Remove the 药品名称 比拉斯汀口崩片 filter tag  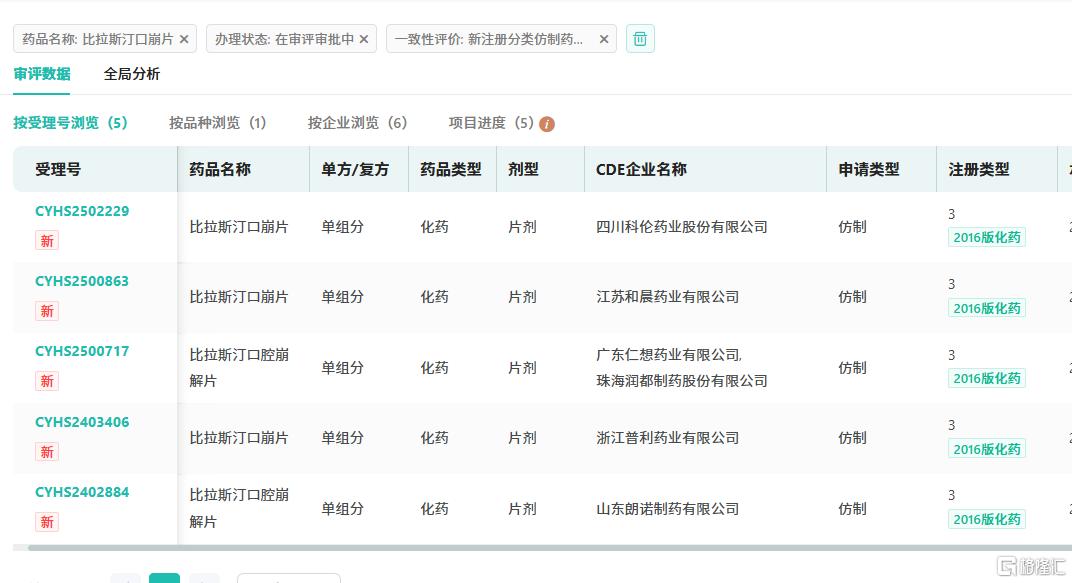click(184, 40)
